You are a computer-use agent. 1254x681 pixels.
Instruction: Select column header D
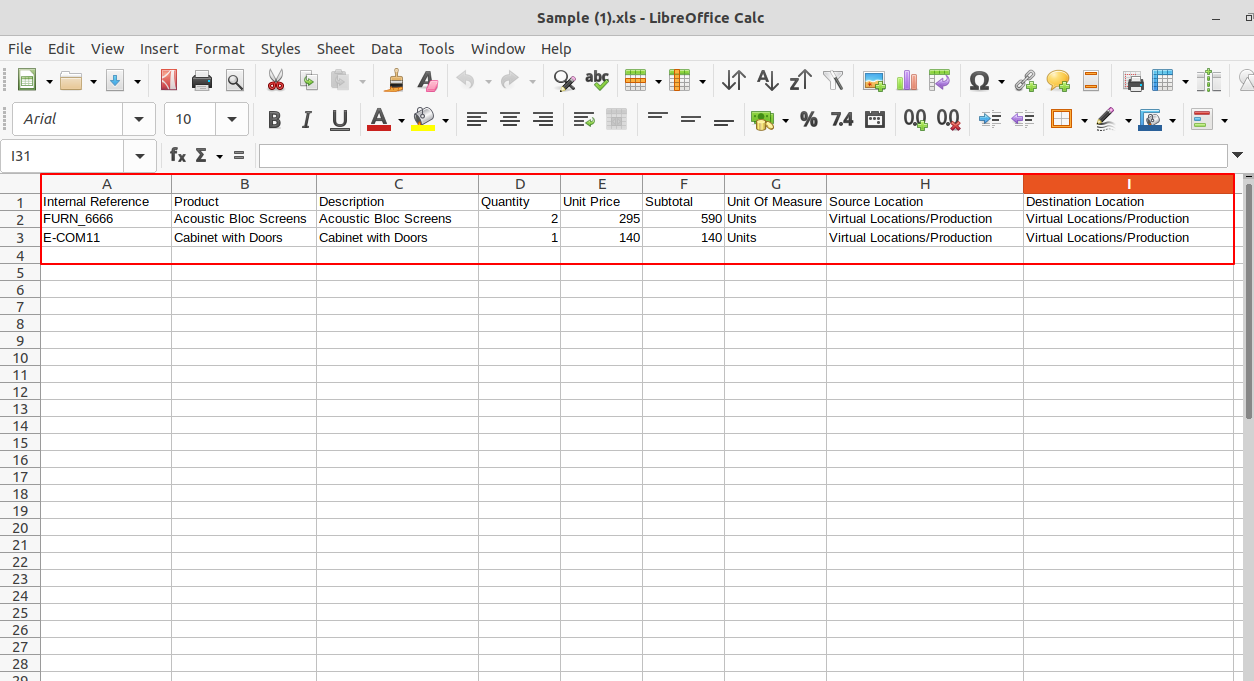tap(520, 184)
